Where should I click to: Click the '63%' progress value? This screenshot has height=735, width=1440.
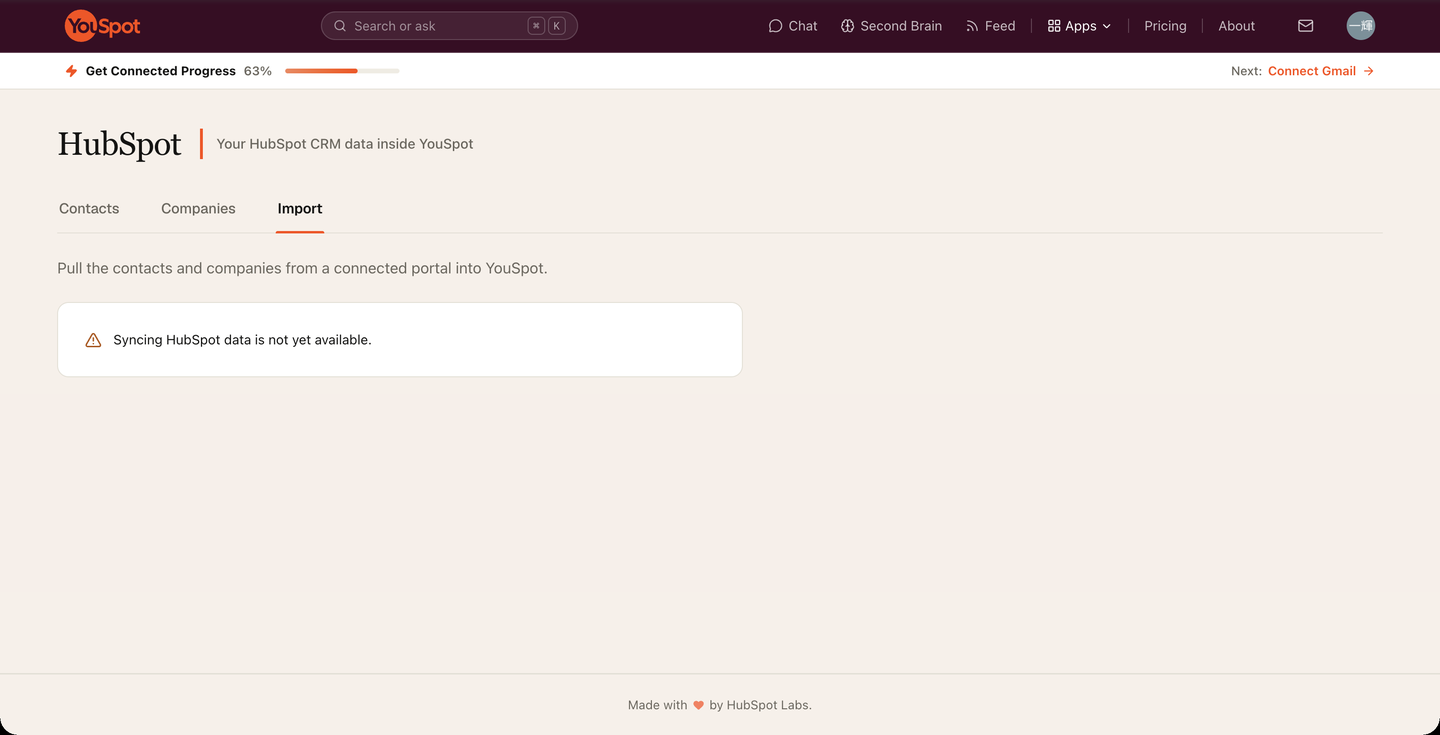(258, 71)
